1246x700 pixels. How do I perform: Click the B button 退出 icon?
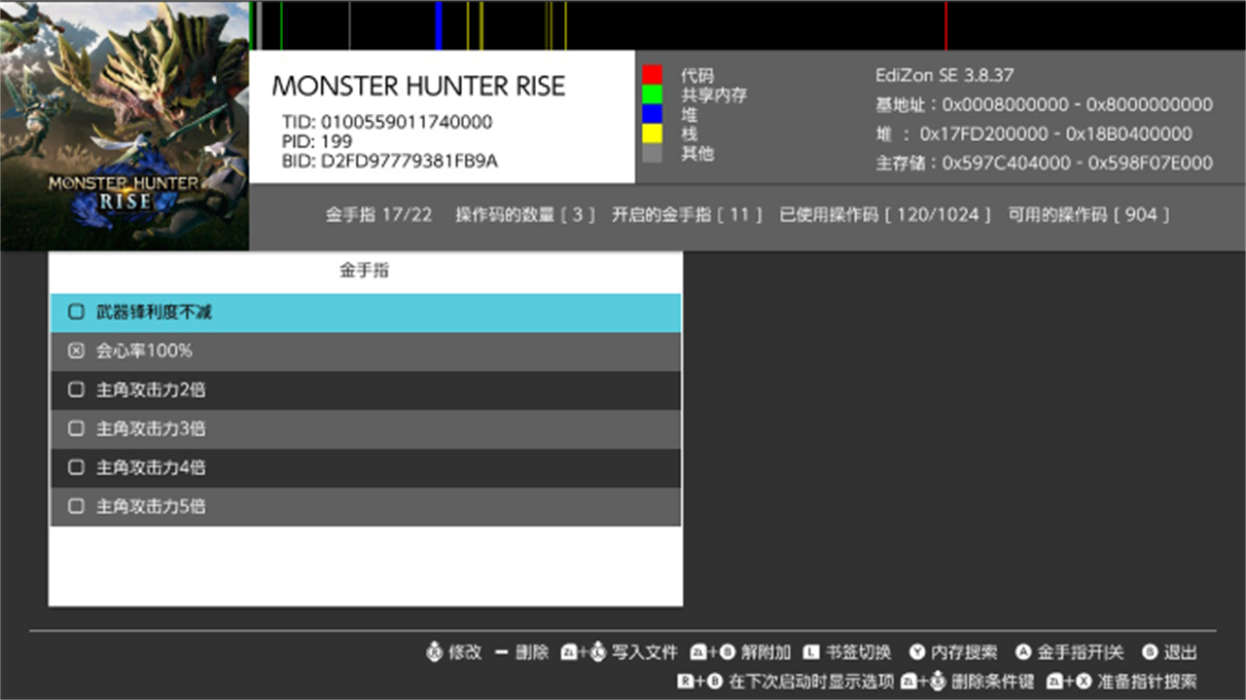pos(1149,653)
